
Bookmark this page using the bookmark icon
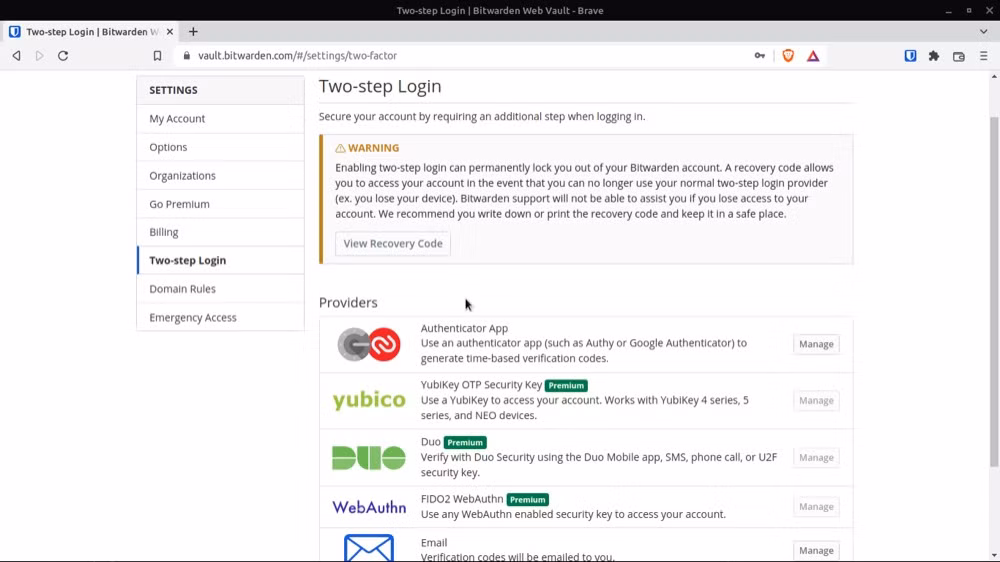click(x=158, y=56)
